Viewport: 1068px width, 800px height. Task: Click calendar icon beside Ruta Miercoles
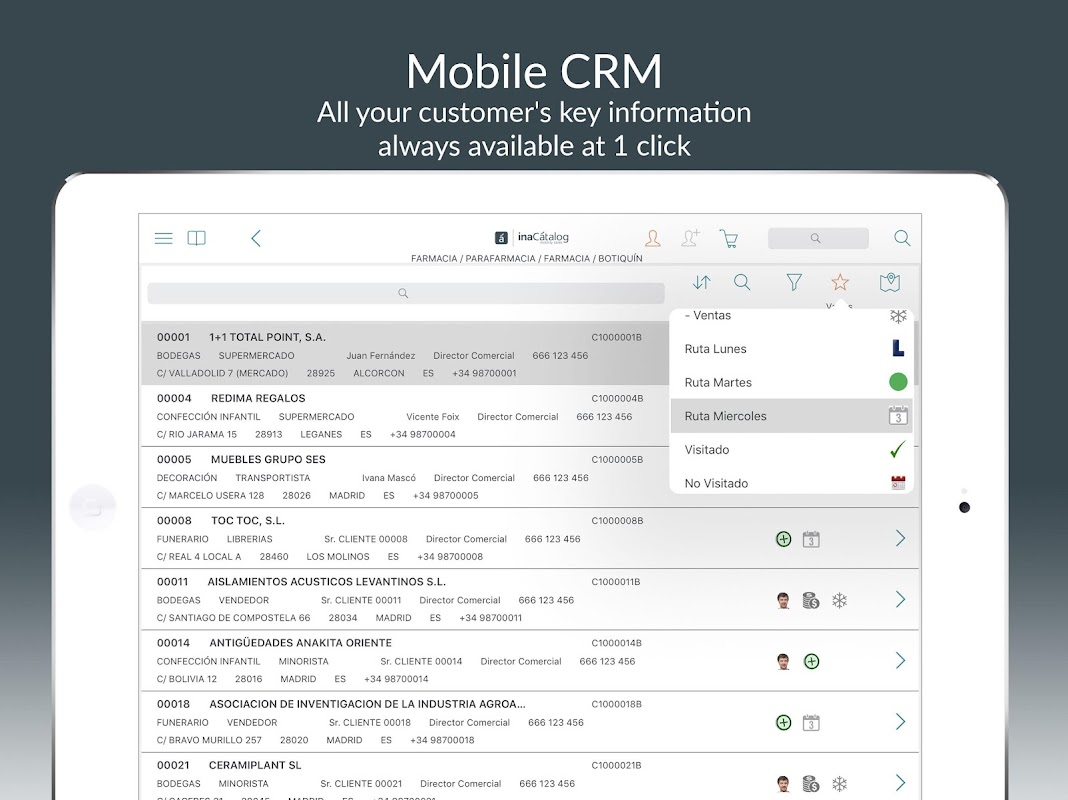(x=898, y=415)
